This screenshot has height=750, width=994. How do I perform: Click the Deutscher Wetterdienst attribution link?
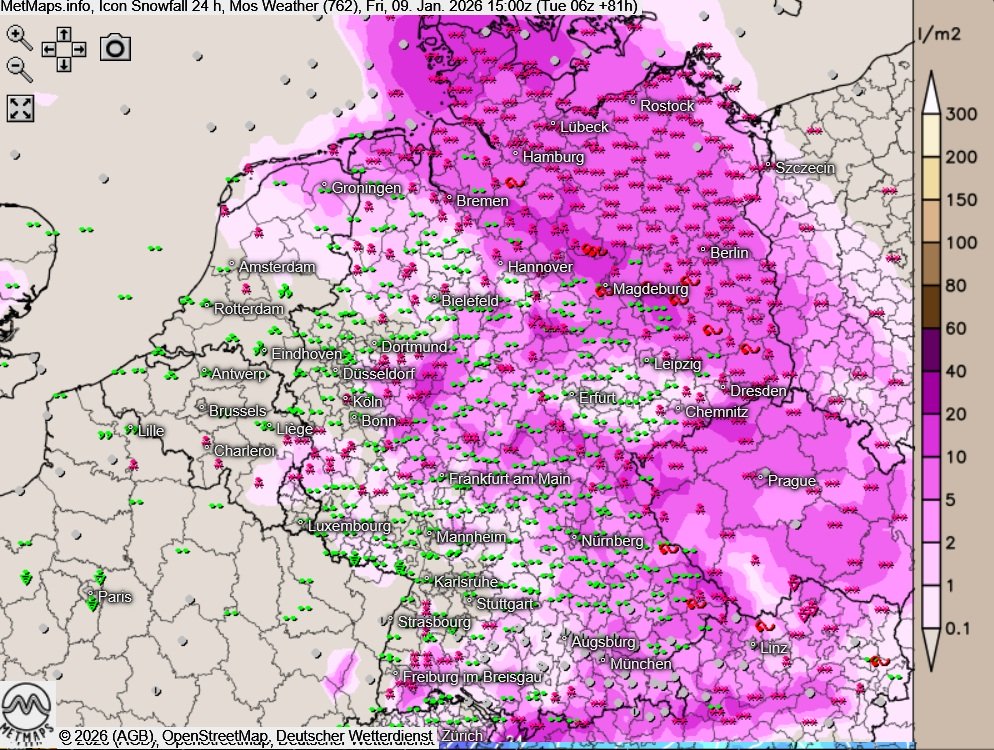coord(354,737)
